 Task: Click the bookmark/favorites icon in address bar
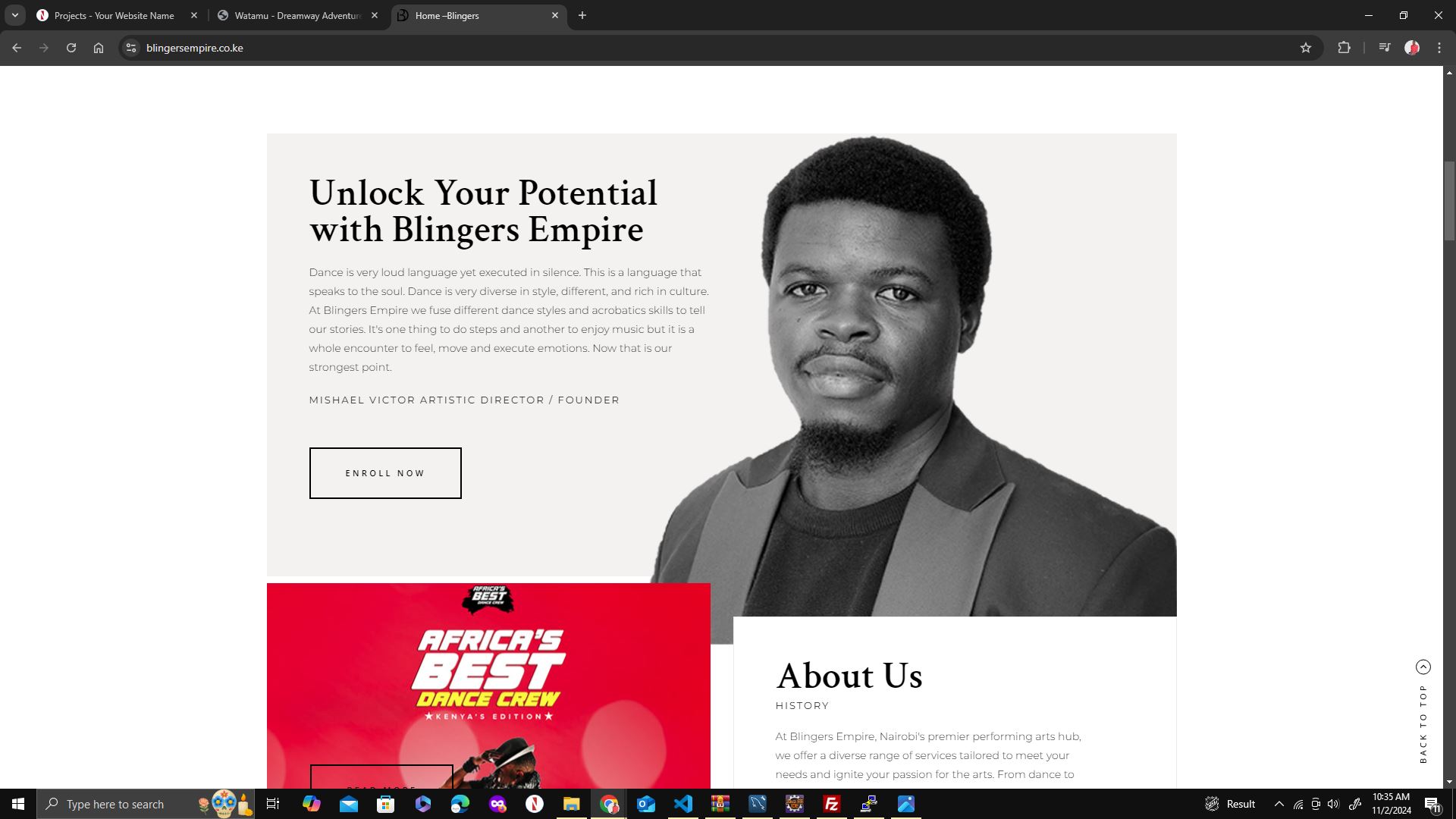pyautogui.click(x=1306, y=47)
